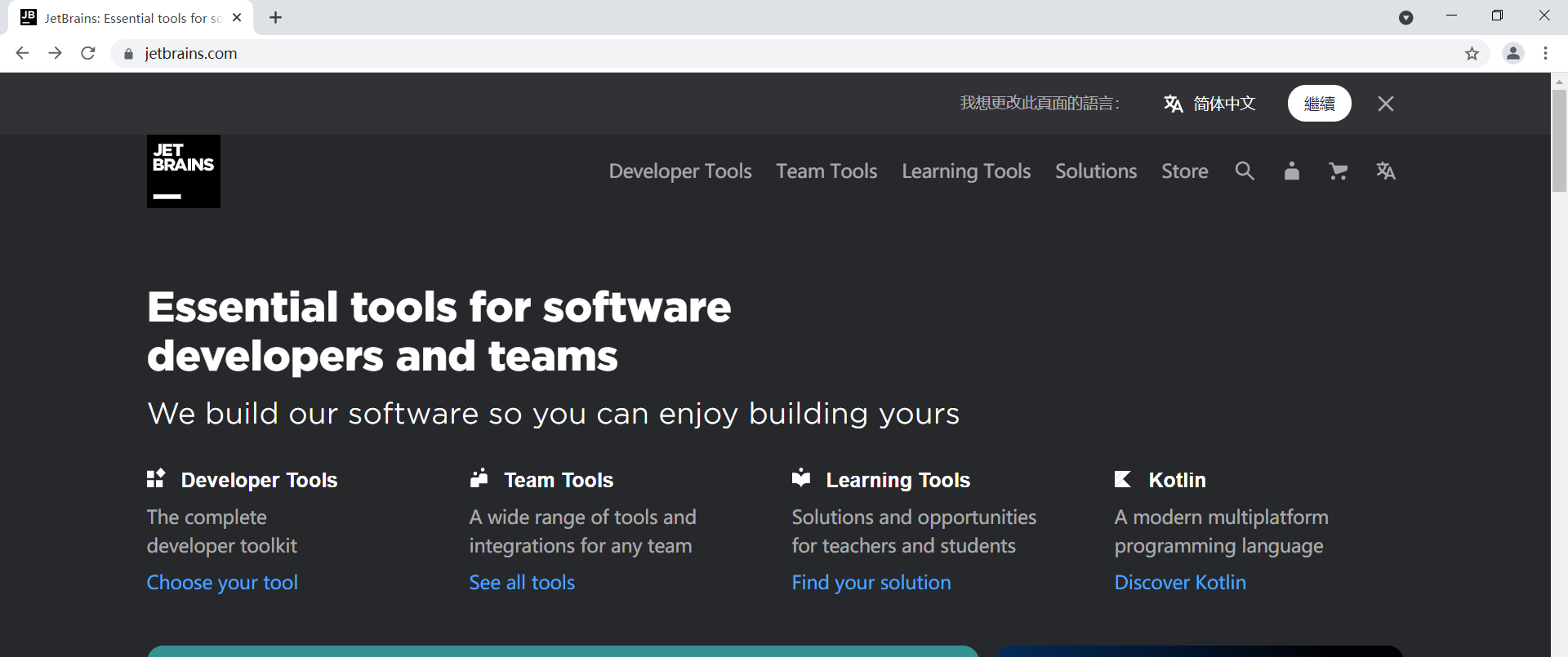
Task: Select the 简体中文 language option
Action: click(x=1224, y=104)
